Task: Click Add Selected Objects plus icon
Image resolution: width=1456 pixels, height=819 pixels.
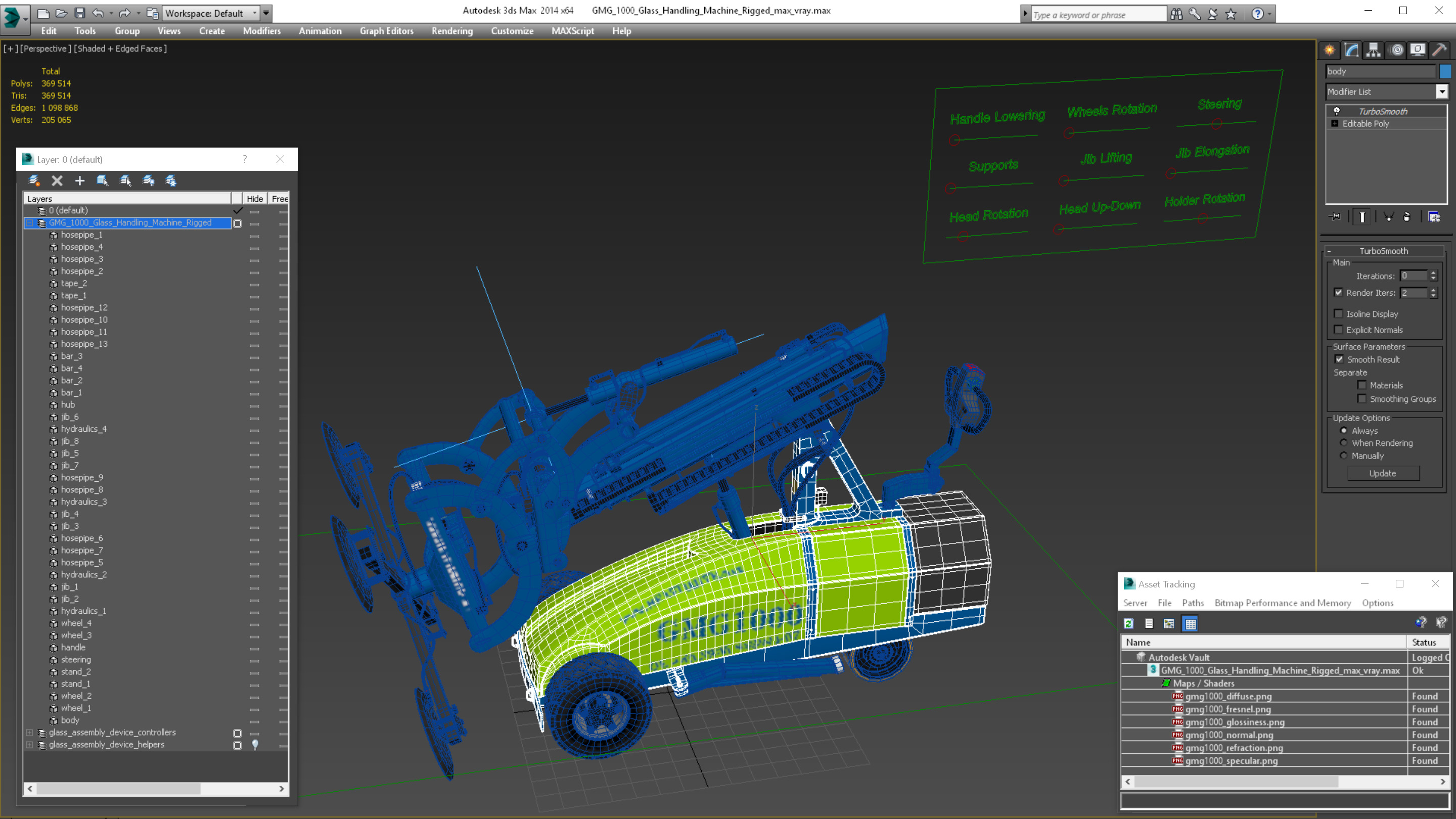Action: coord(80,180)
